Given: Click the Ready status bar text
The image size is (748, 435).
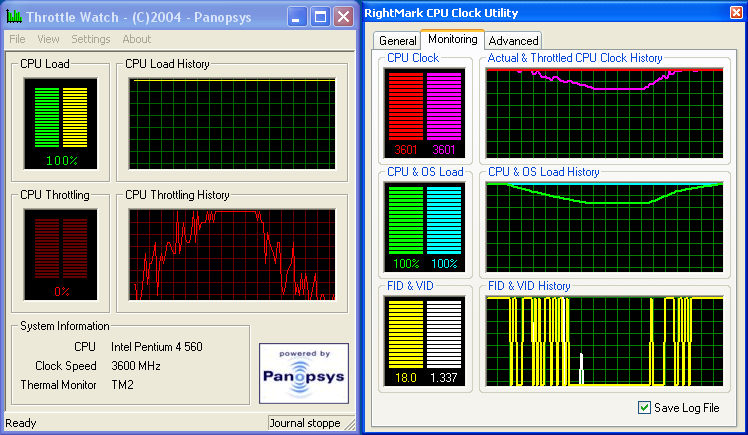Looking at the screenshot, I should pos(21,423).
